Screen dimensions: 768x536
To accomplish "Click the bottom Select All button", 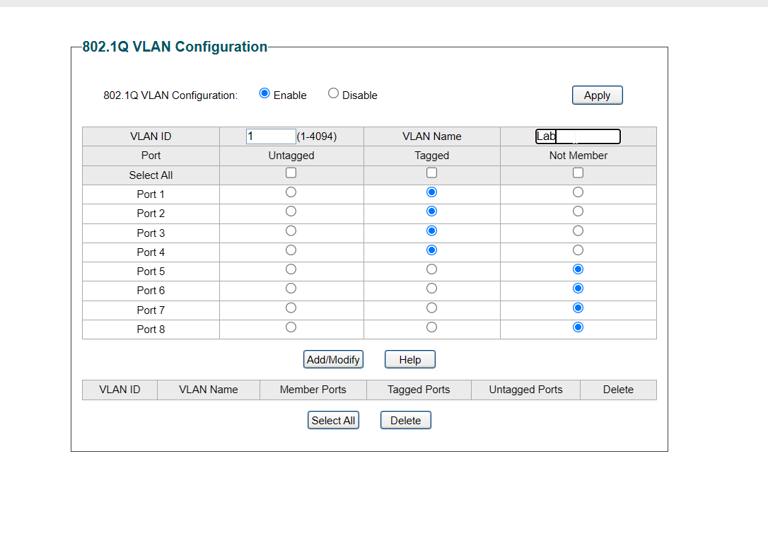I will (x=333, y=420).
